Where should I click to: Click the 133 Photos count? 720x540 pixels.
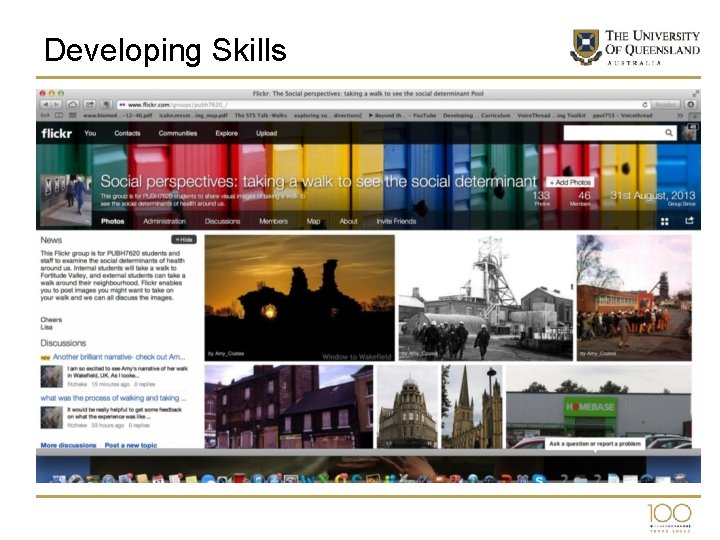pos(541,198)
